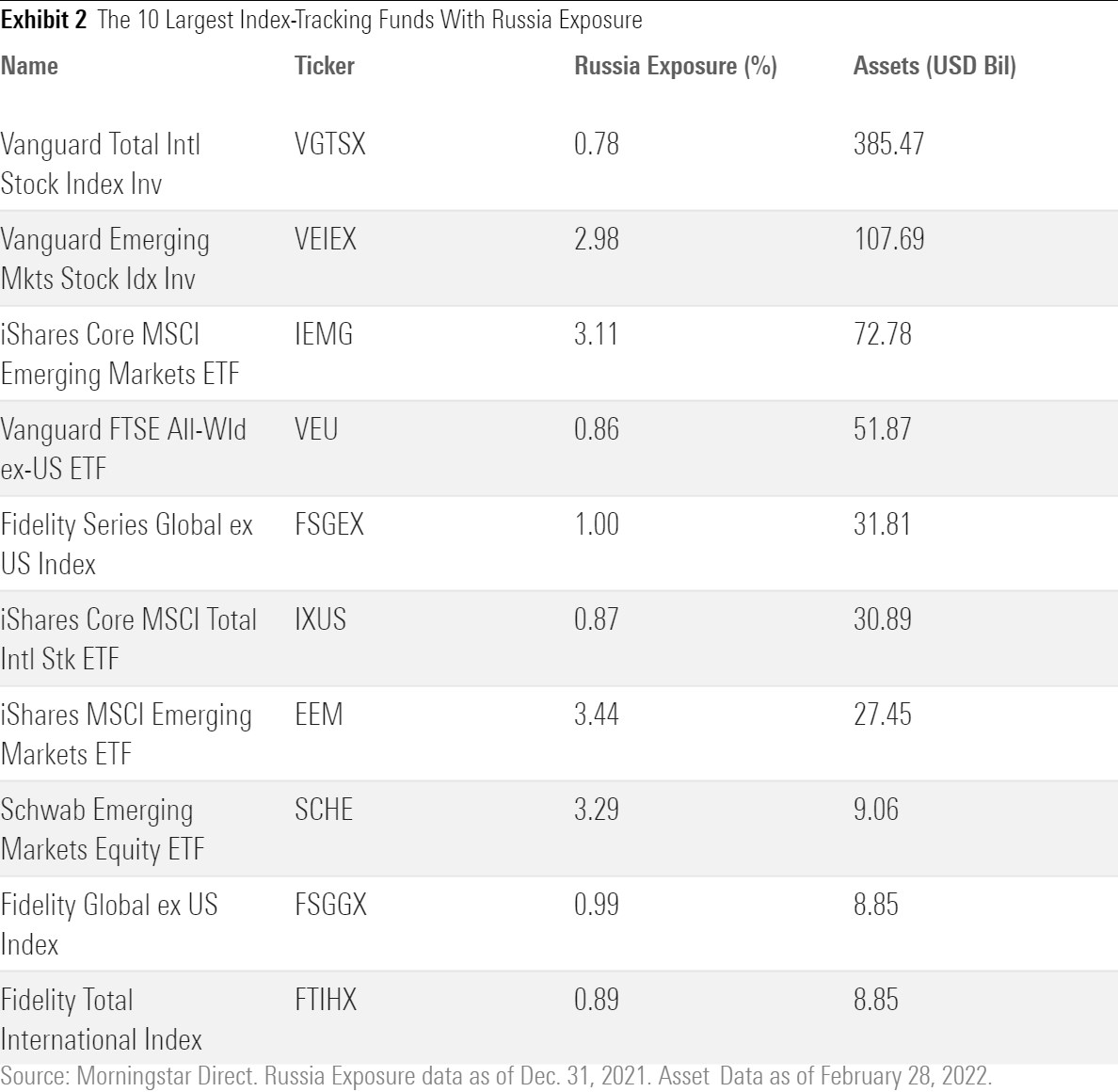Click the 1.00 Russia exposure value
The width and height of the screenshot is (1118, 1092).
click(597, 524)
